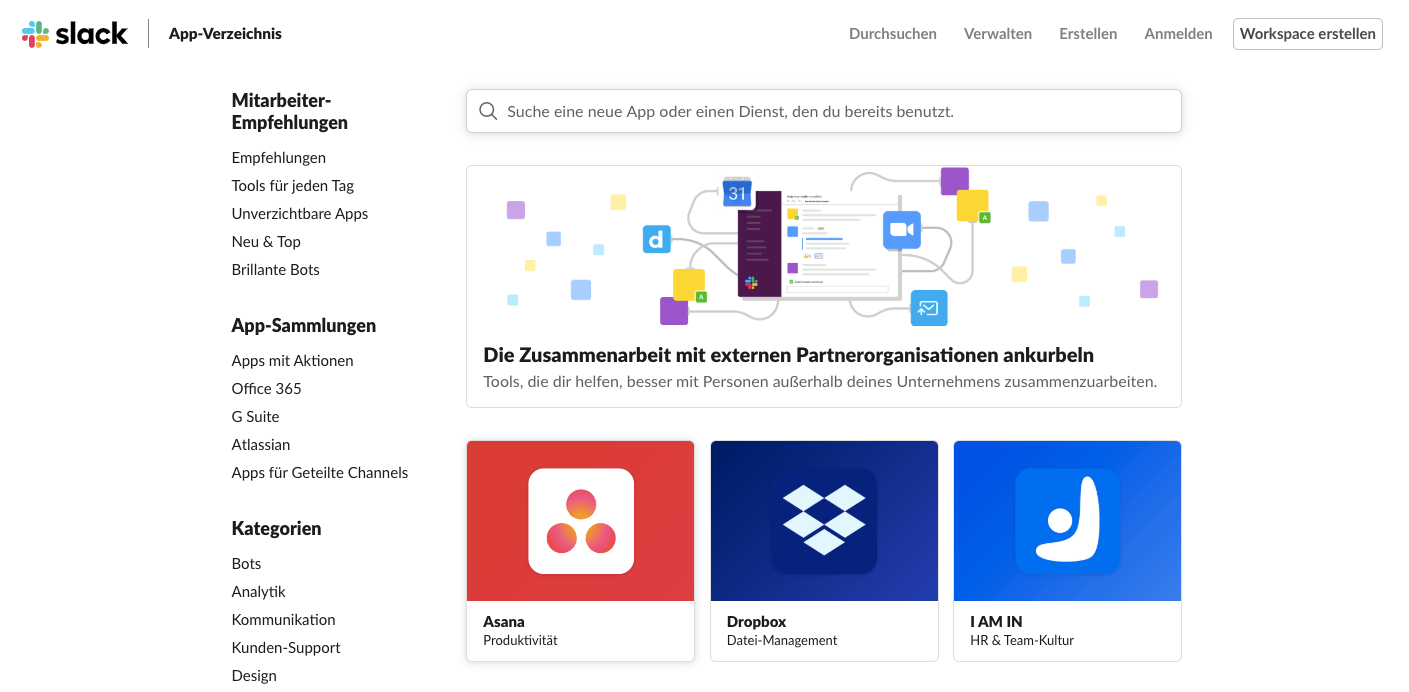Viewport: 1409px width, 692px height.
Task: Click the blue 'd' icon in banner
Action: click(x=657, y=239)
